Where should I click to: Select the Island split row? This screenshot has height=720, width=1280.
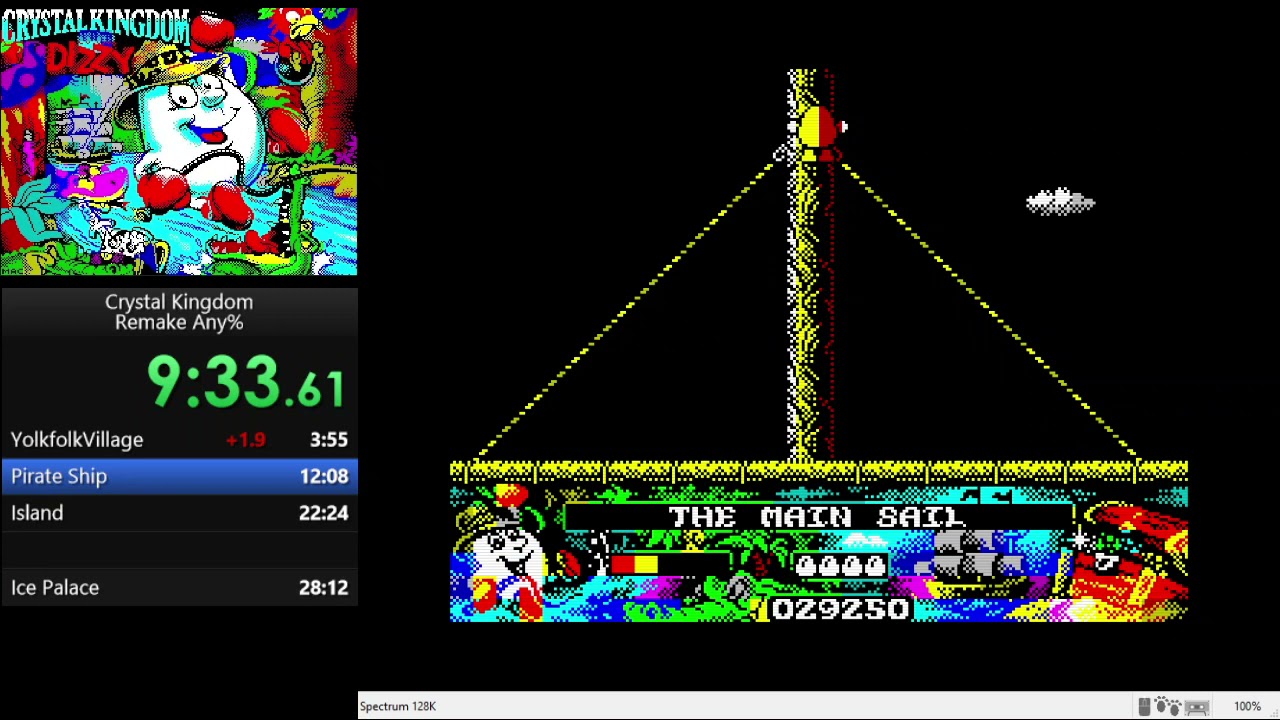(x=179, y=513)
